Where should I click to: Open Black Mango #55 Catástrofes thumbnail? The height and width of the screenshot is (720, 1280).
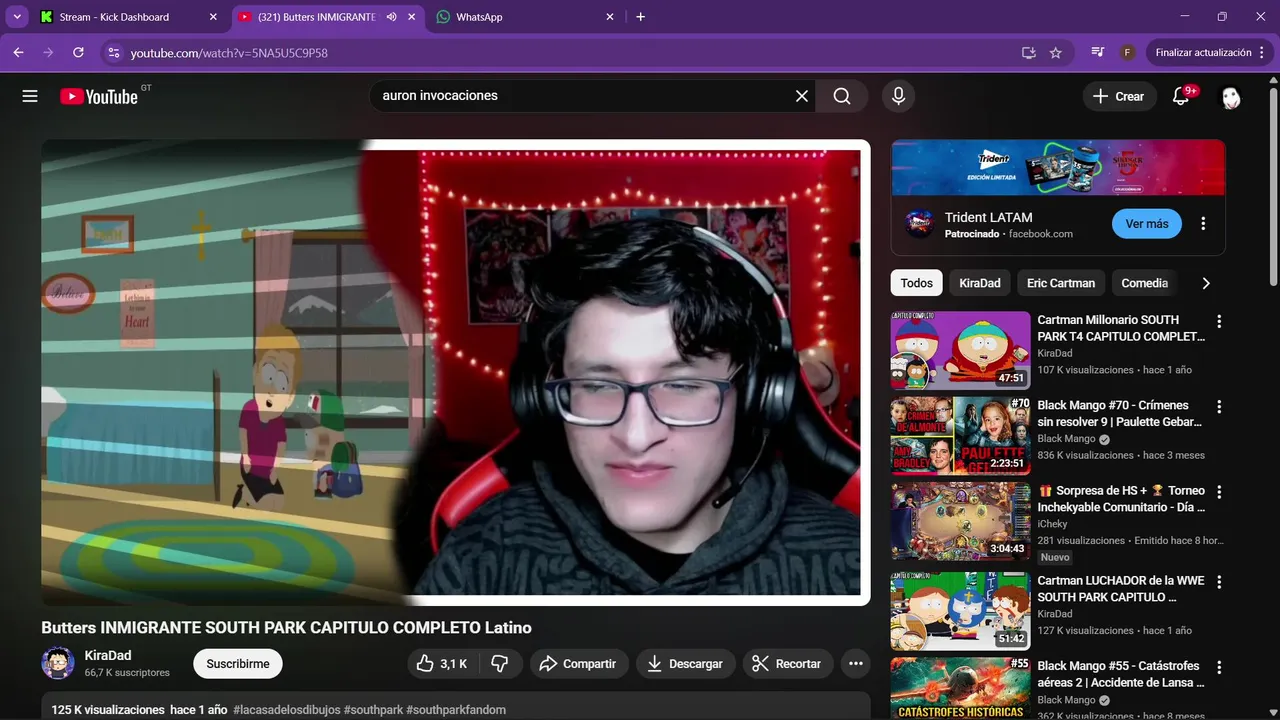(x=960, y=689)
